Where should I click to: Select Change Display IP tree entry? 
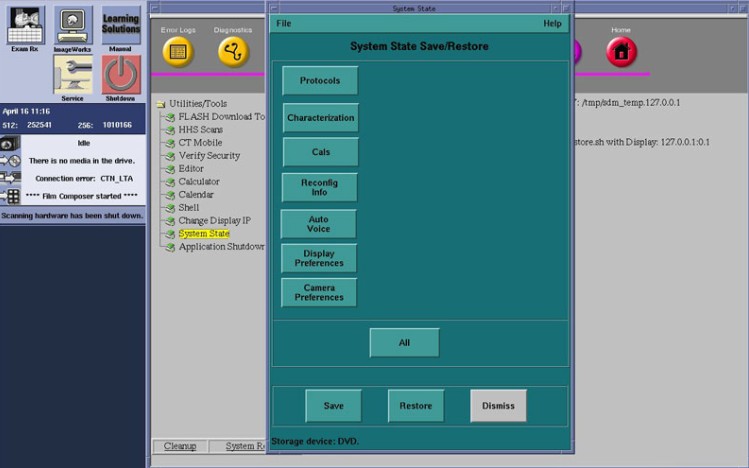[214, 221]
